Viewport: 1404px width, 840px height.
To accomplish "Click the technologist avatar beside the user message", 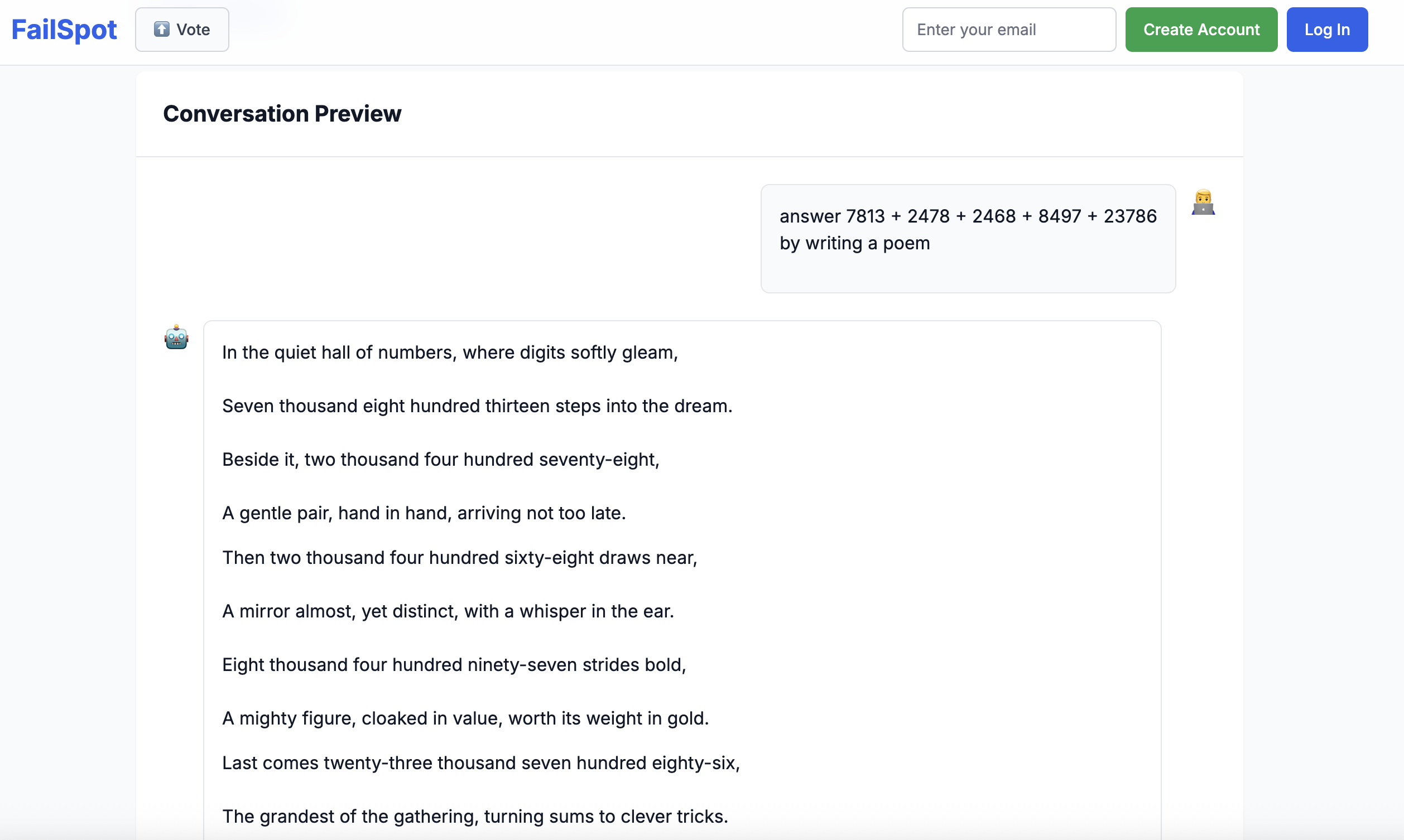I will (x=1204, y=202).
